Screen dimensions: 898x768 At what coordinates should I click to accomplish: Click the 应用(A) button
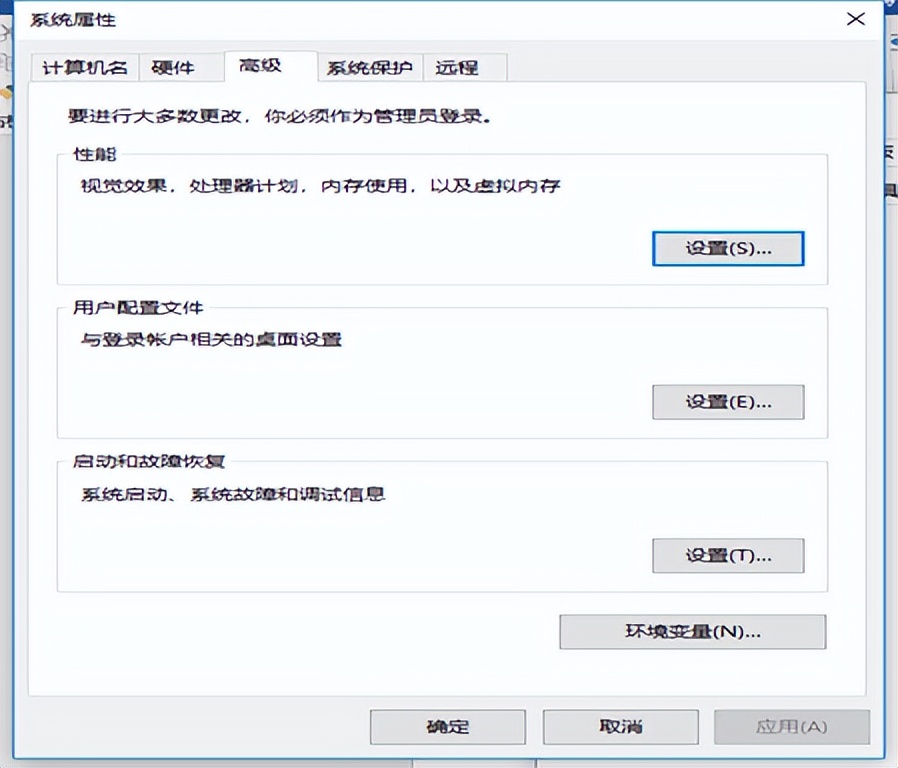click(x=792, y=727)
